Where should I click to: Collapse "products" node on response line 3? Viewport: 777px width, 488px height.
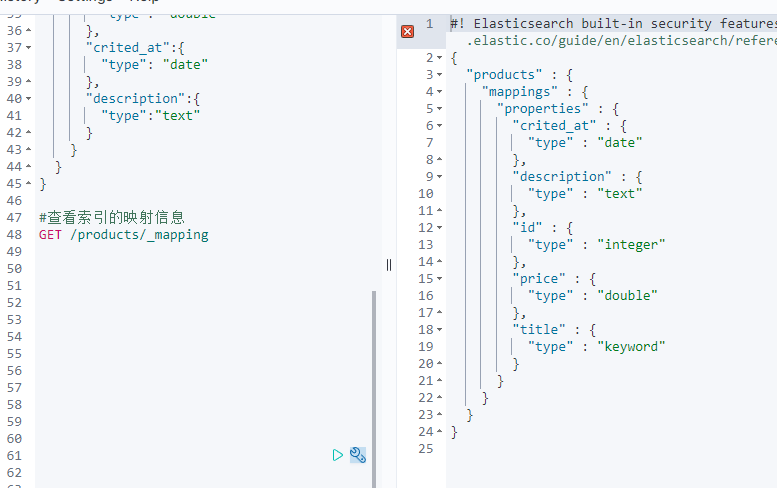coord(440,75)
